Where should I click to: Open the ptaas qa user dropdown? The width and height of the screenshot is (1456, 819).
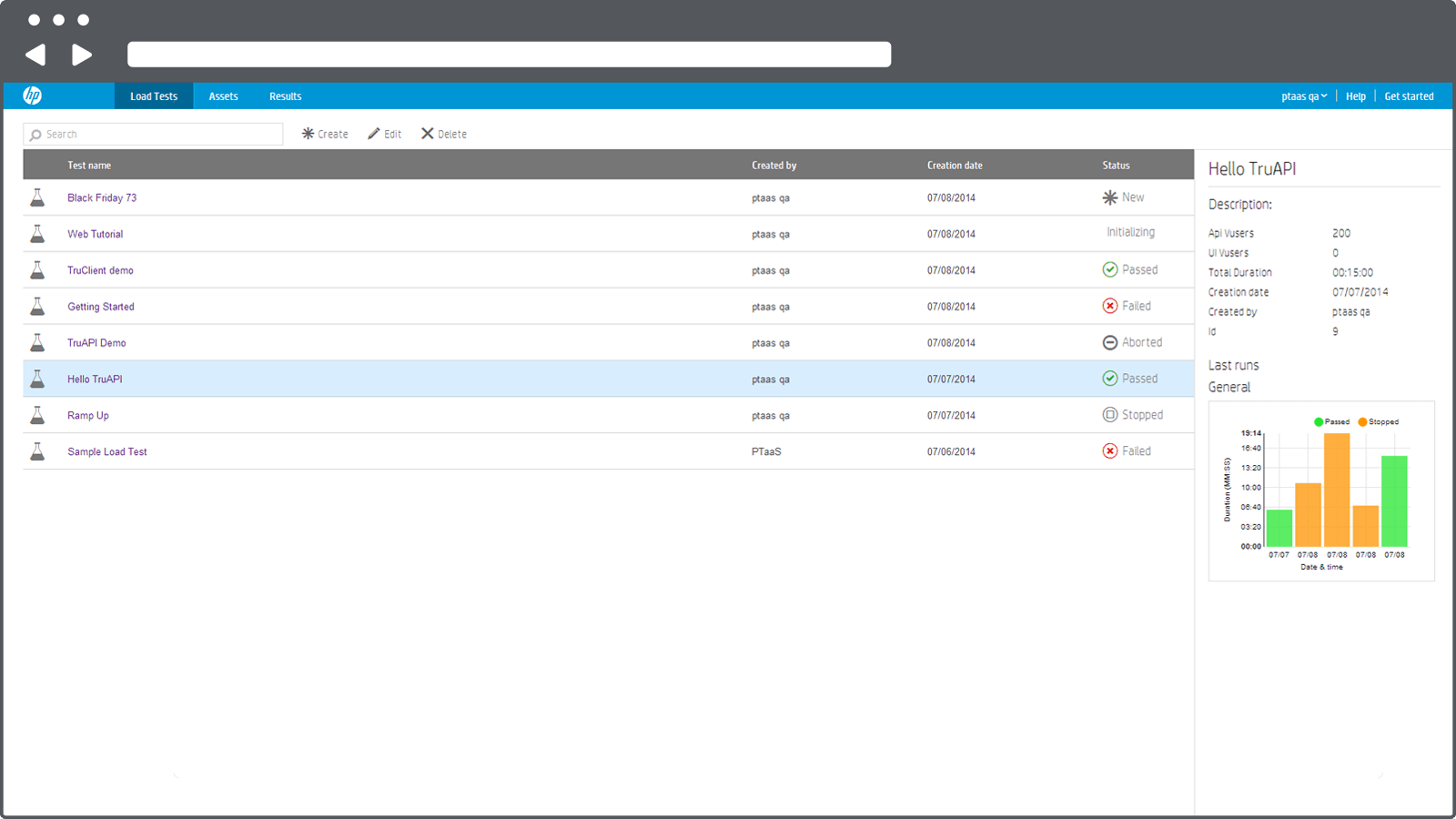(1302, 96)
